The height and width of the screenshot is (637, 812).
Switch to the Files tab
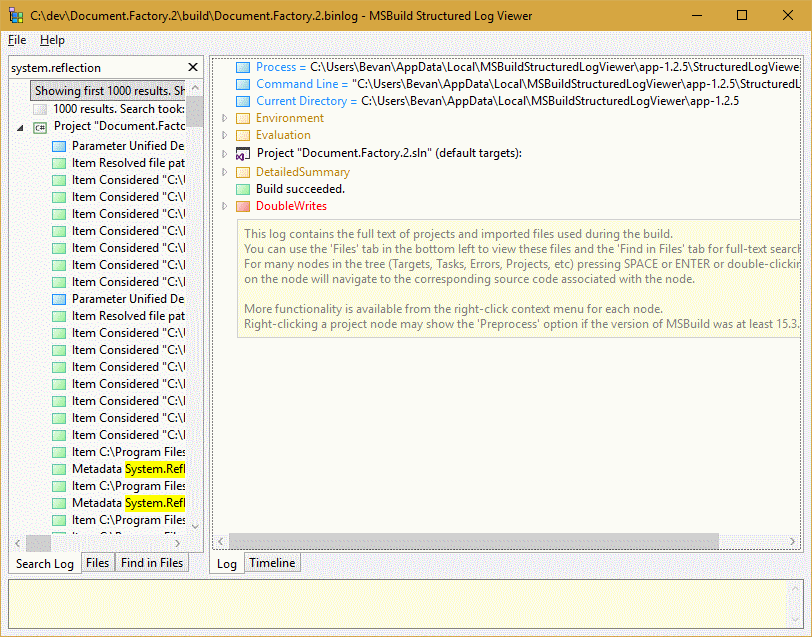pos(97,563)
